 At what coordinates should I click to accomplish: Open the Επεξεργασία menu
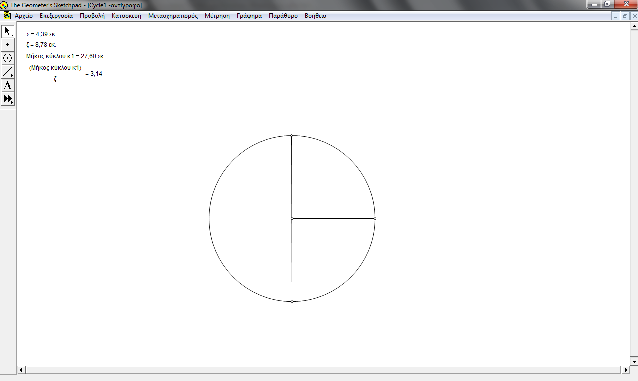coord(56,16)
